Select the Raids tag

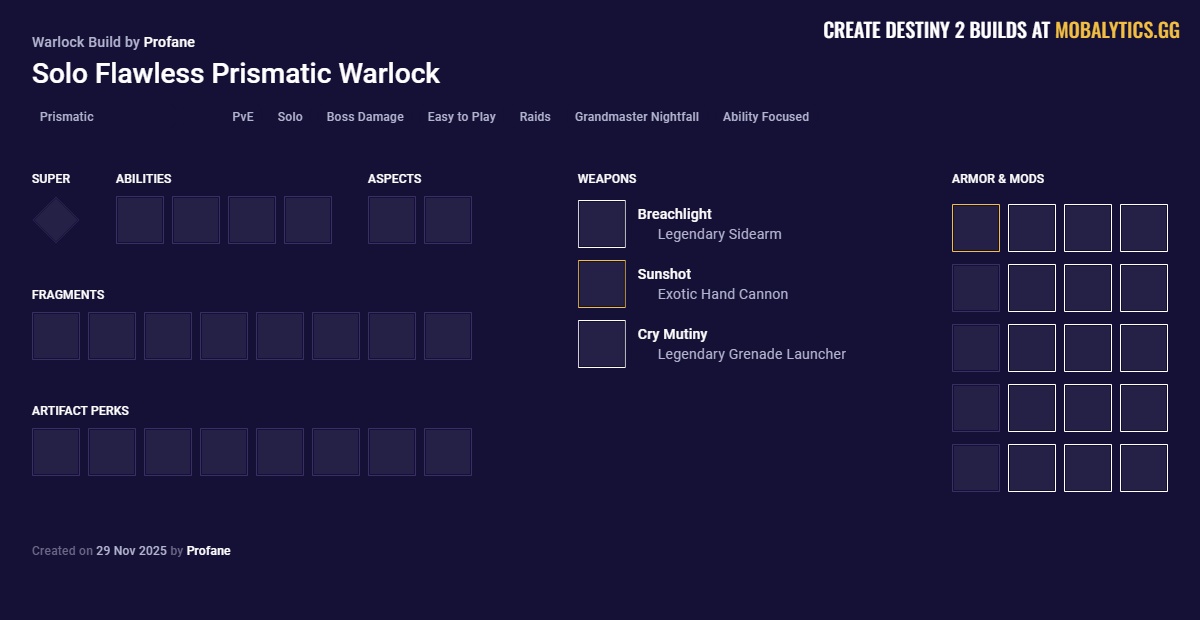tap(535, 117)
